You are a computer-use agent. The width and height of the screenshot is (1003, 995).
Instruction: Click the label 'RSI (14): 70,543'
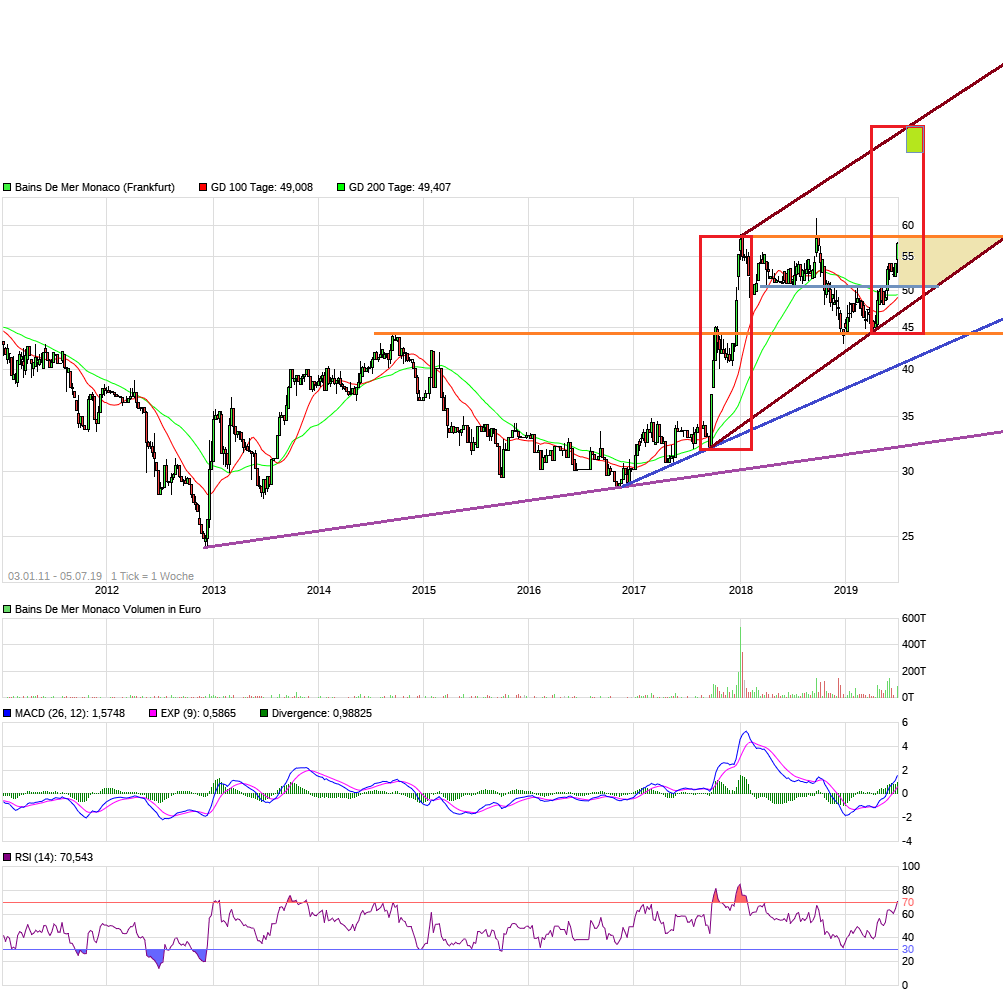coord(54,857)
